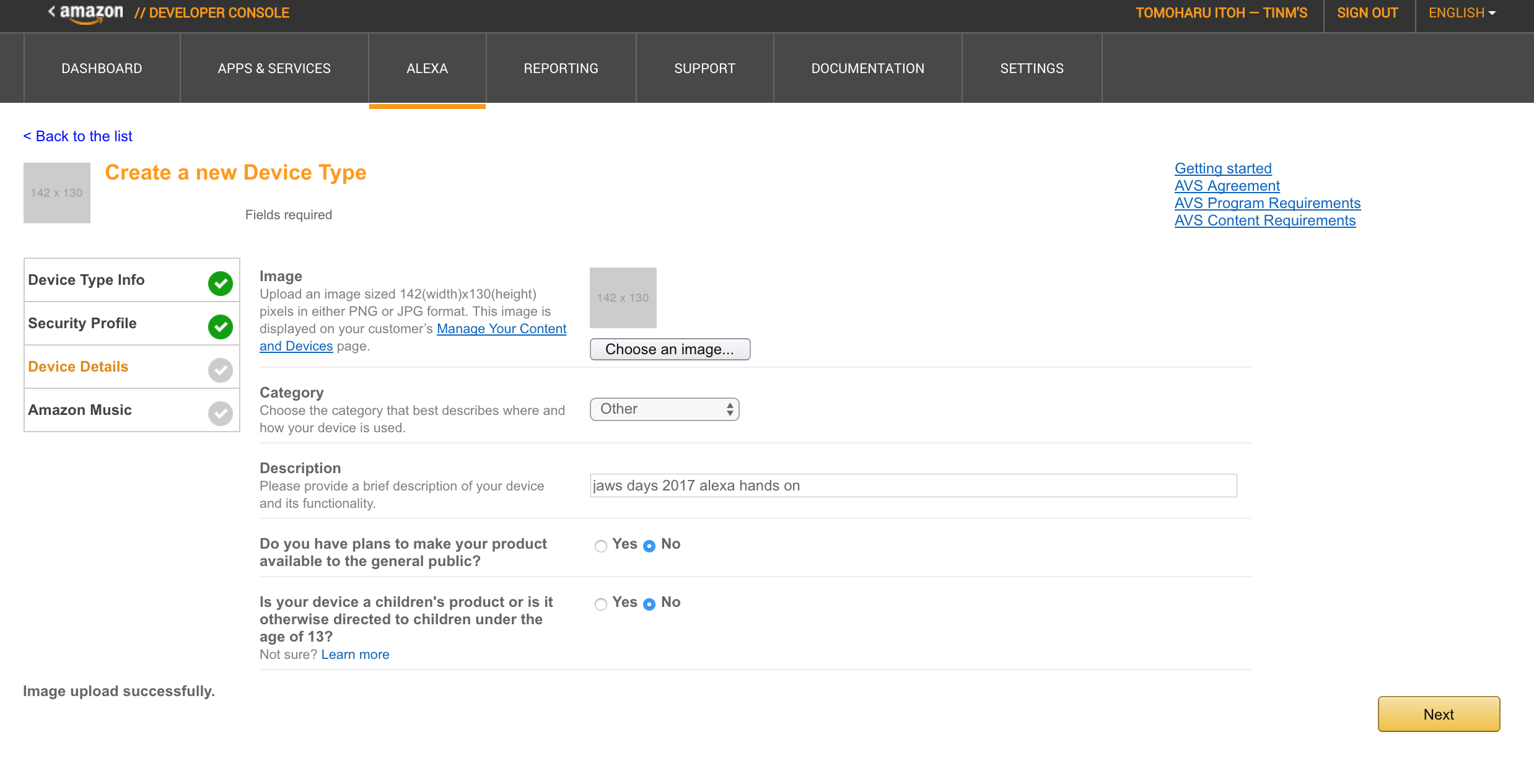The width and height of the screenshot is (1534, 784).
Task: Toggle No for children's product question
Action: [649, 602]
